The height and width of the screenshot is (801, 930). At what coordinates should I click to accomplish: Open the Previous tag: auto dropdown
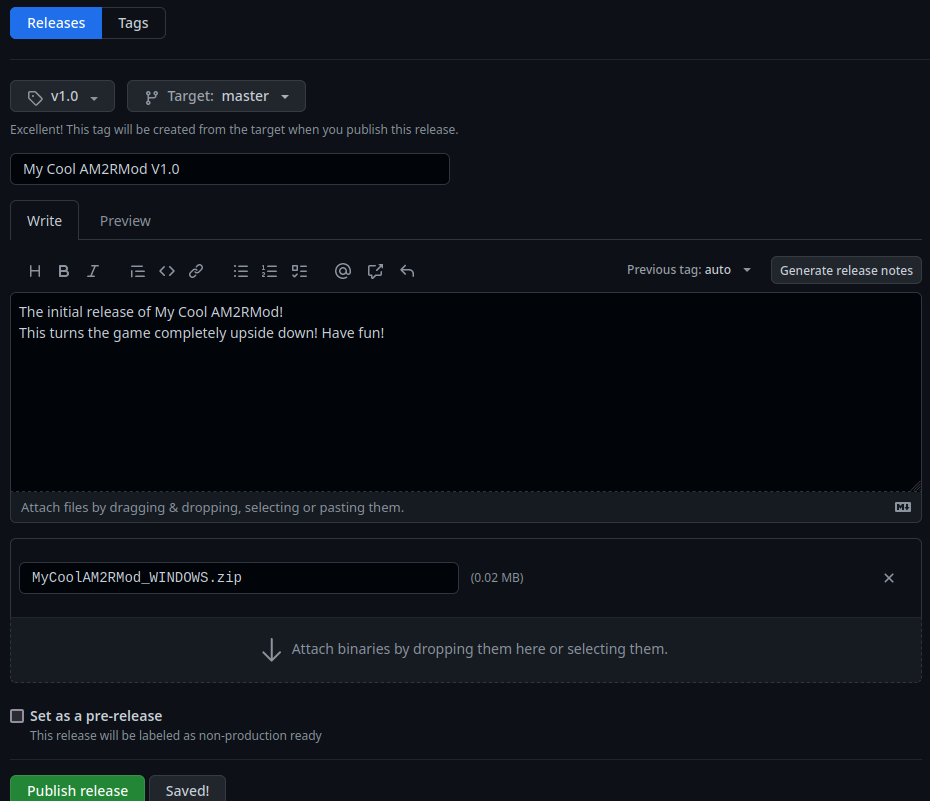tap(689, 270)
